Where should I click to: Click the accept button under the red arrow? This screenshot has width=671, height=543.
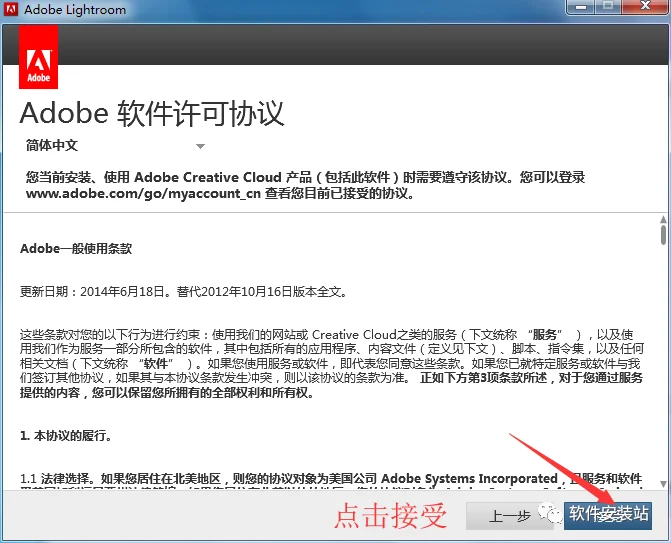pos(608,516)
